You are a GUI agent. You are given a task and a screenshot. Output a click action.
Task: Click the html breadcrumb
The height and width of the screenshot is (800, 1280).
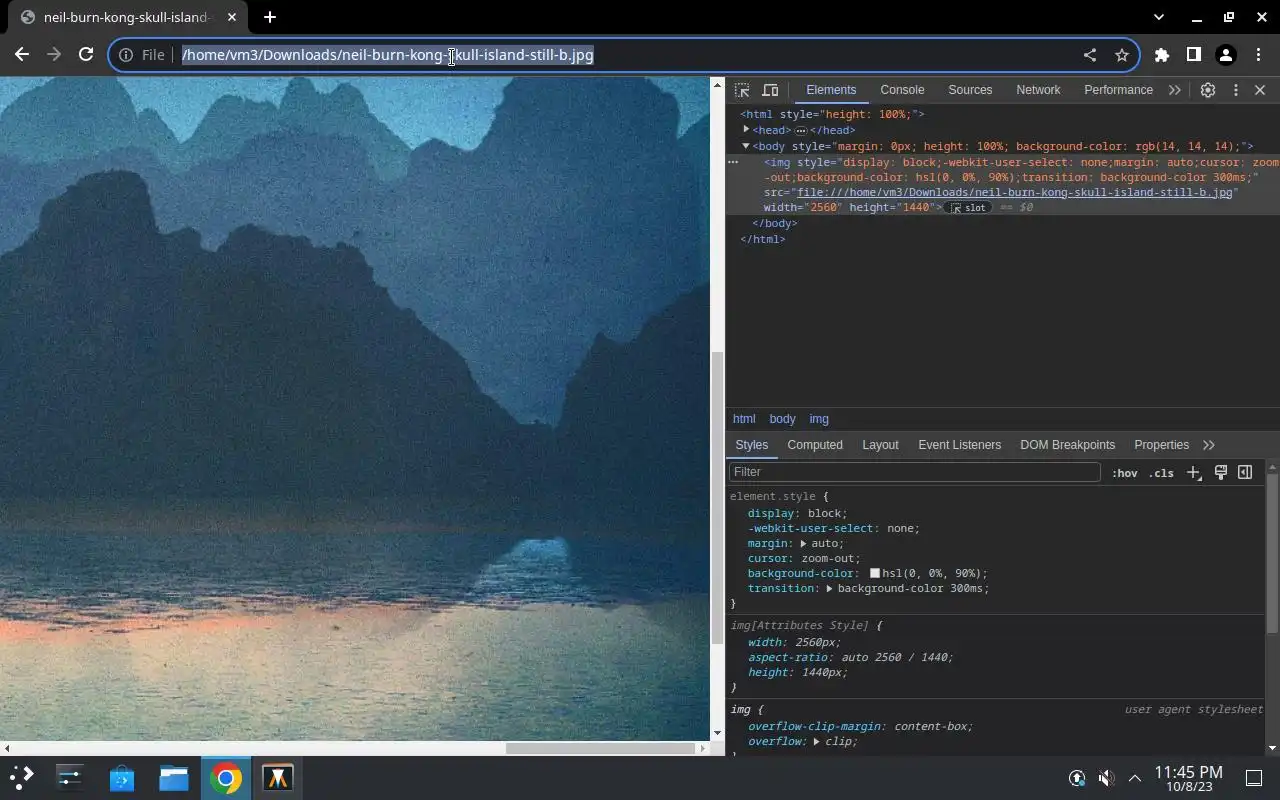[744, 419]
